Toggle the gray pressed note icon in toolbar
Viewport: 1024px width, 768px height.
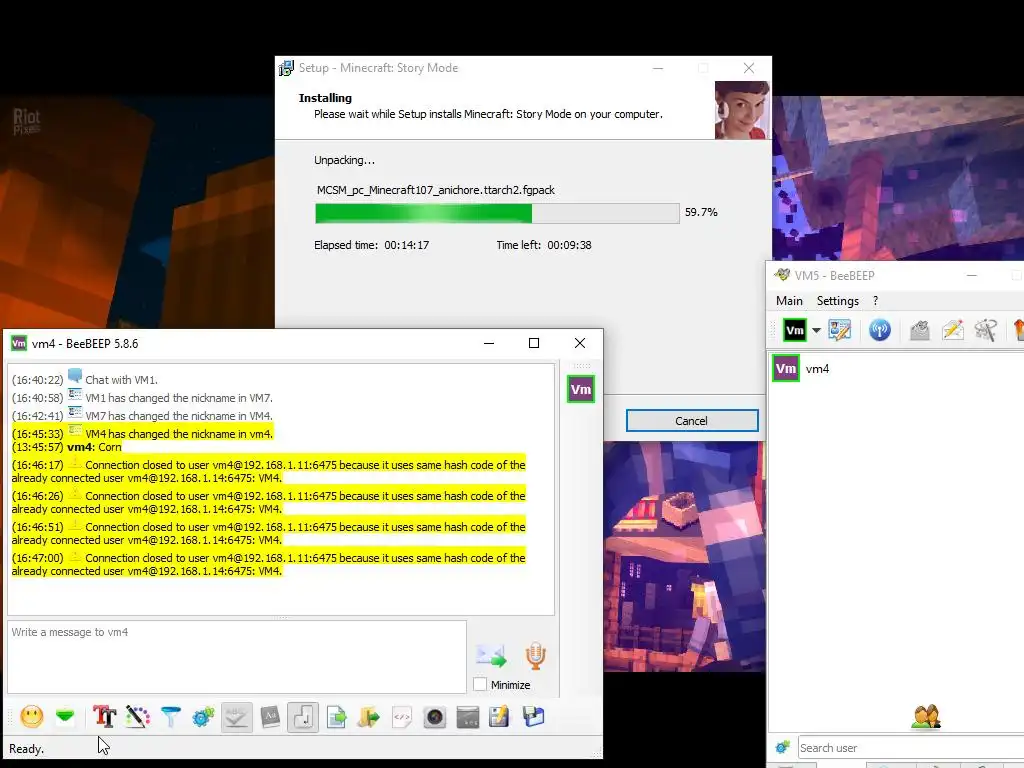pos(303,717)
